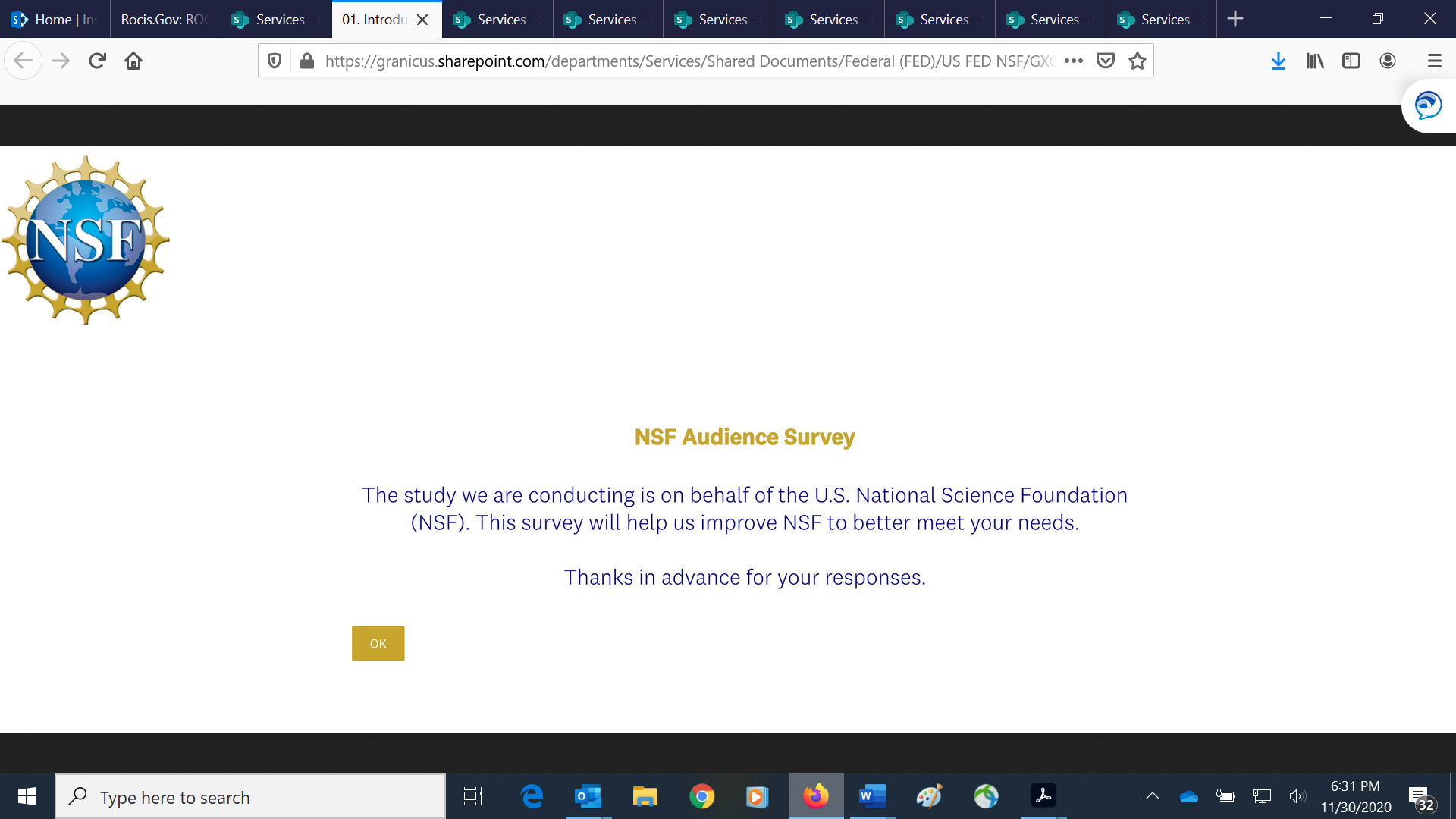Reload the current page
1456x819 pixels.
point(97,61)
